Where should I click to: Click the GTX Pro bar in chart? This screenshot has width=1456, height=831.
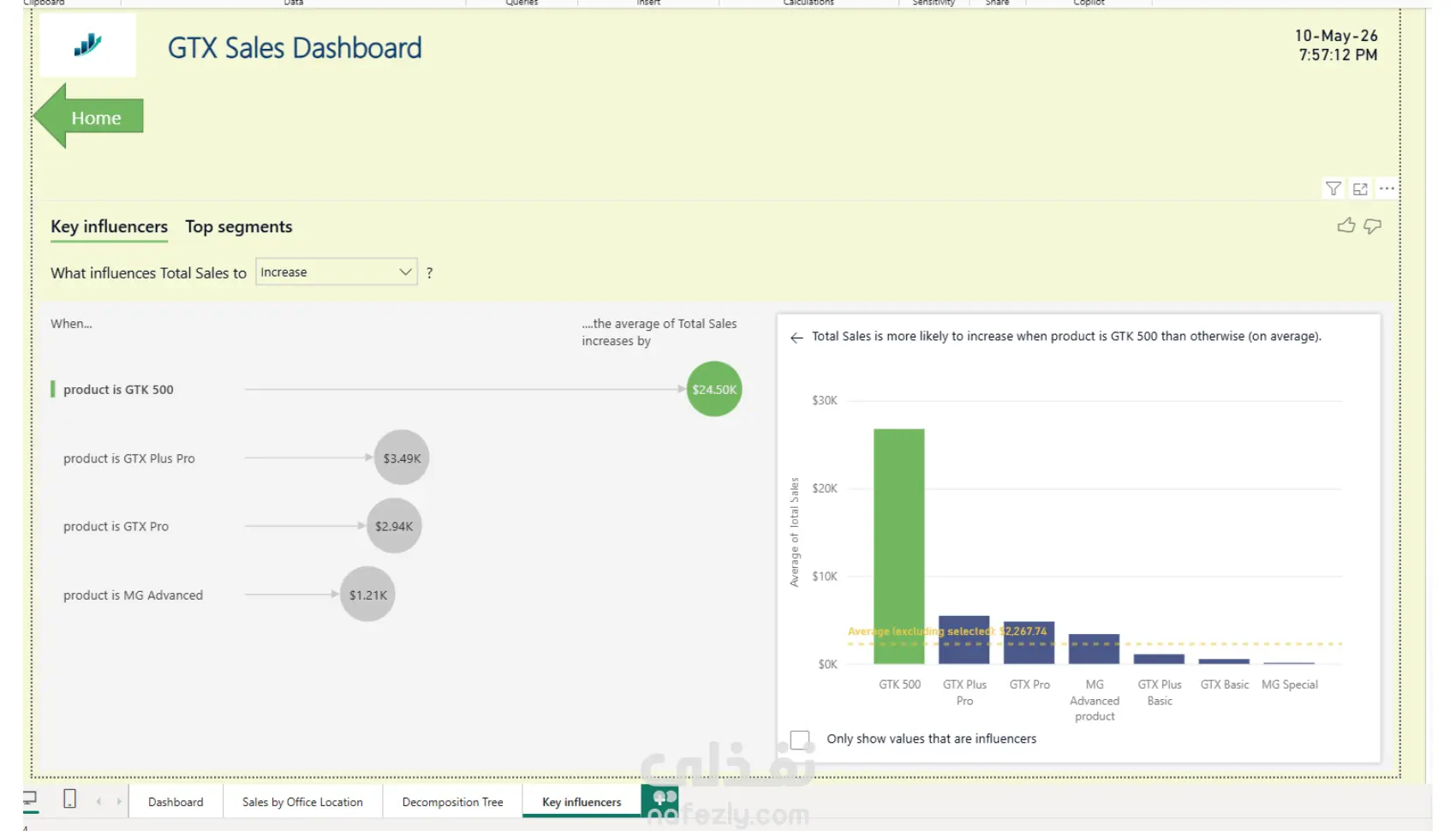pos(1029,643)
